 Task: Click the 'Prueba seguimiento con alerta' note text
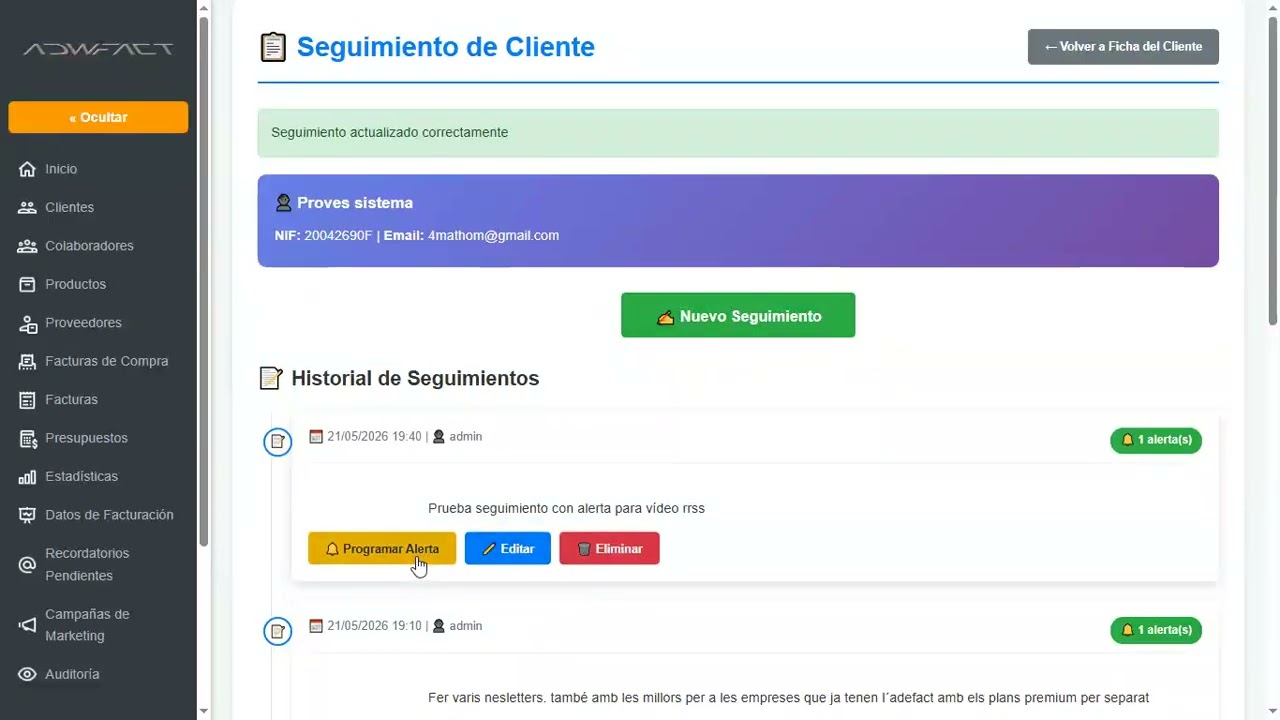point(566,508)
